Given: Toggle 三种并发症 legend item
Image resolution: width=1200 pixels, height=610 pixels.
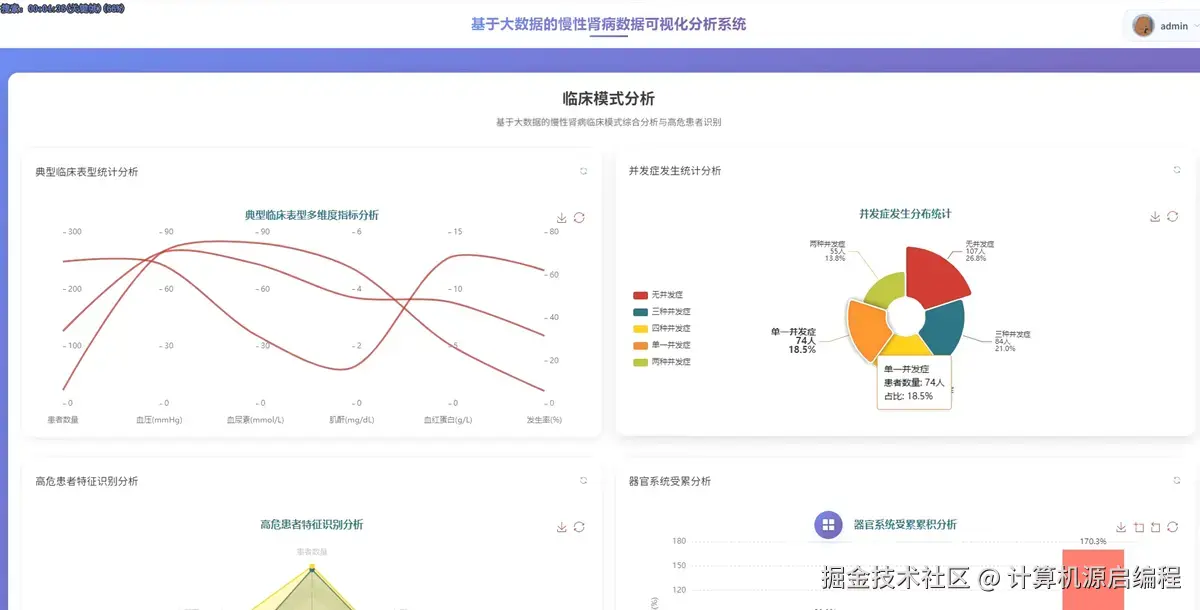Looking at the screenshot, I should 661,312.
